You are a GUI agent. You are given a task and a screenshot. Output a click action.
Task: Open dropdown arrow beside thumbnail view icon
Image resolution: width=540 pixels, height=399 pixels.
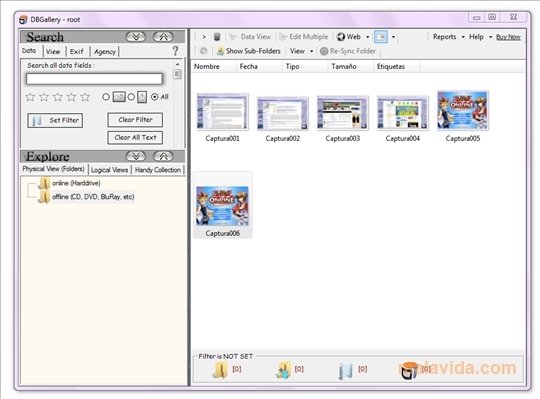click(393, 37)
